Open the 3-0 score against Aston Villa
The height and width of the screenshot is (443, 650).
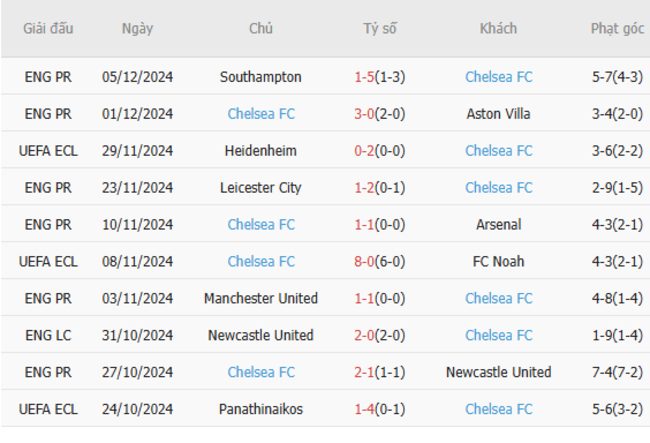point(364,114)
